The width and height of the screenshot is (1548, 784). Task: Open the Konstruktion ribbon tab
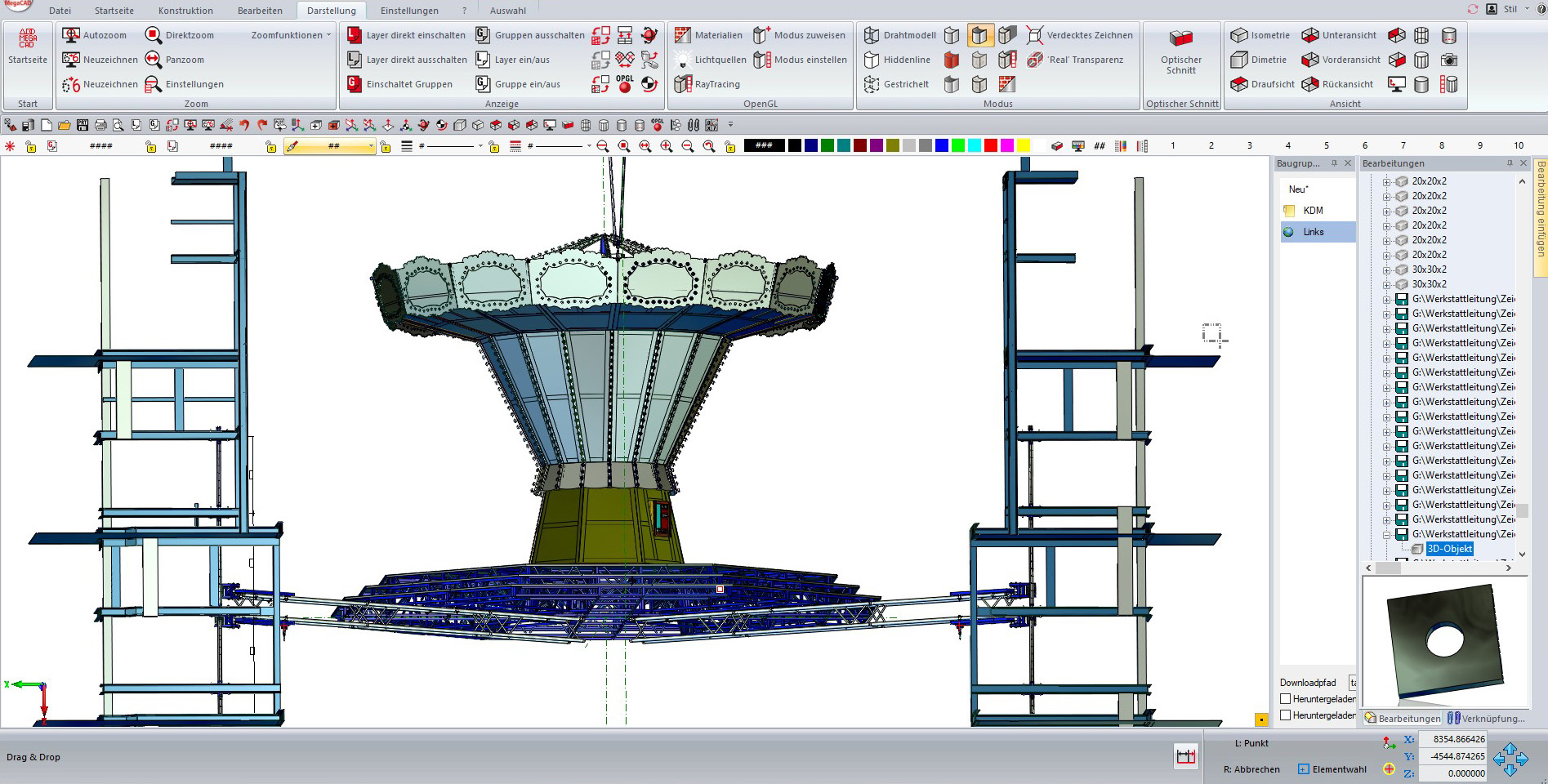coord(185,11)
